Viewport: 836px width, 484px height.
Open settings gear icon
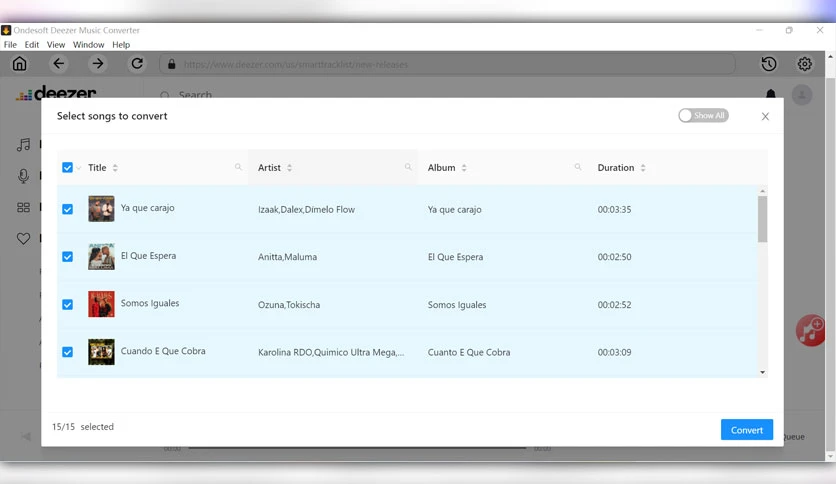coord(805,64)
